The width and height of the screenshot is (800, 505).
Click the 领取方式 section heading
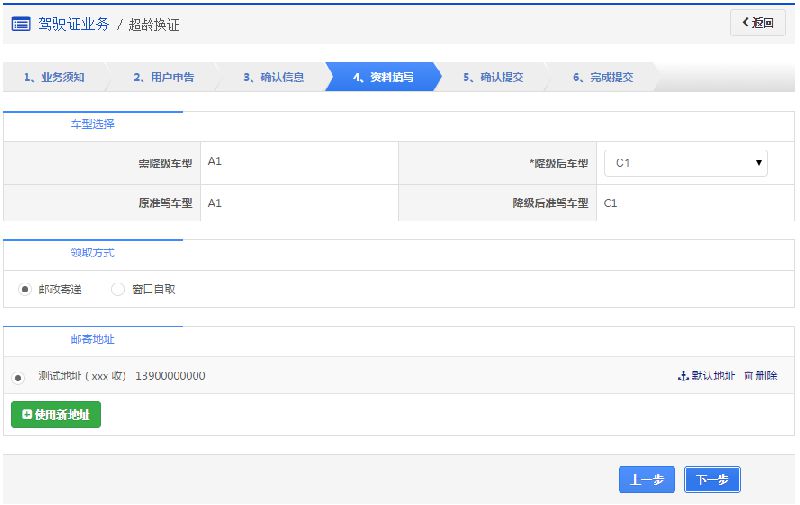(x=92, y=253)
